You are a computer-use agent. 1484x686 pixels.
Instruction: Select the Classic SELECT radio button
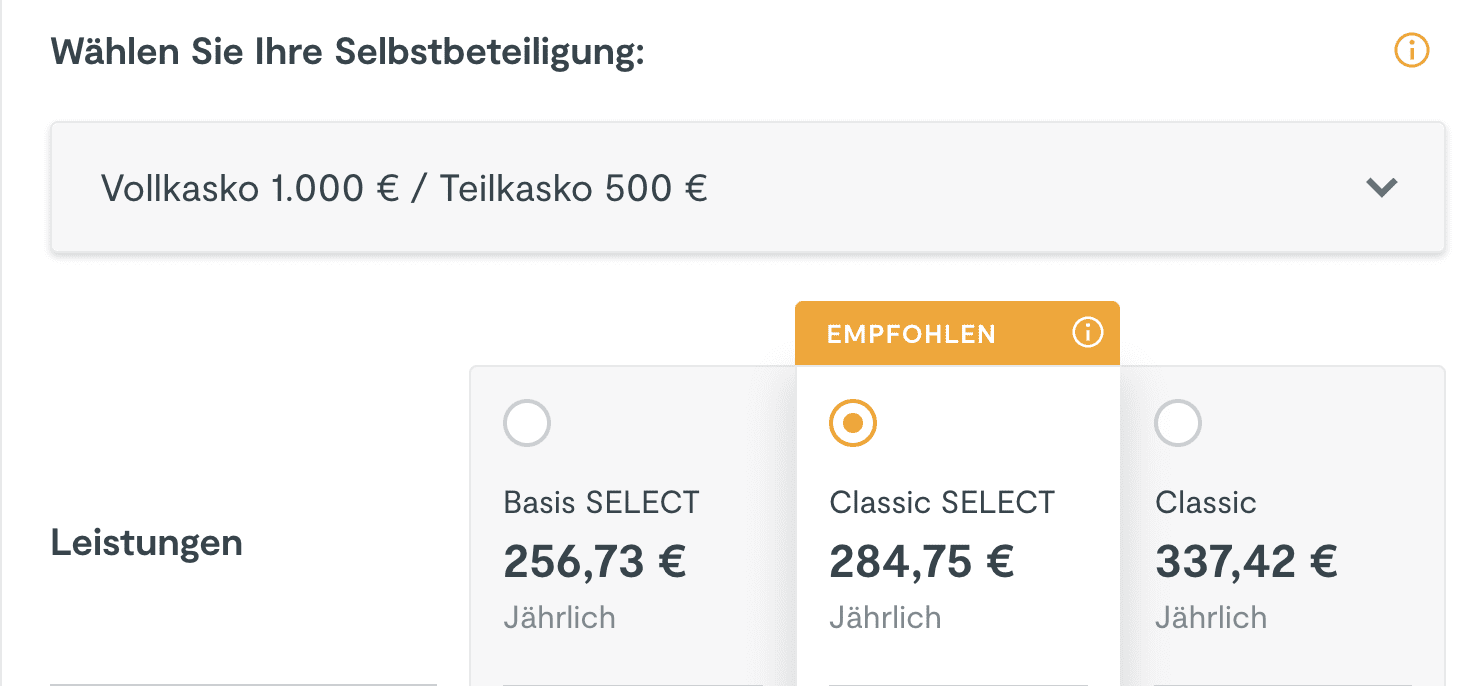[853, 424]
